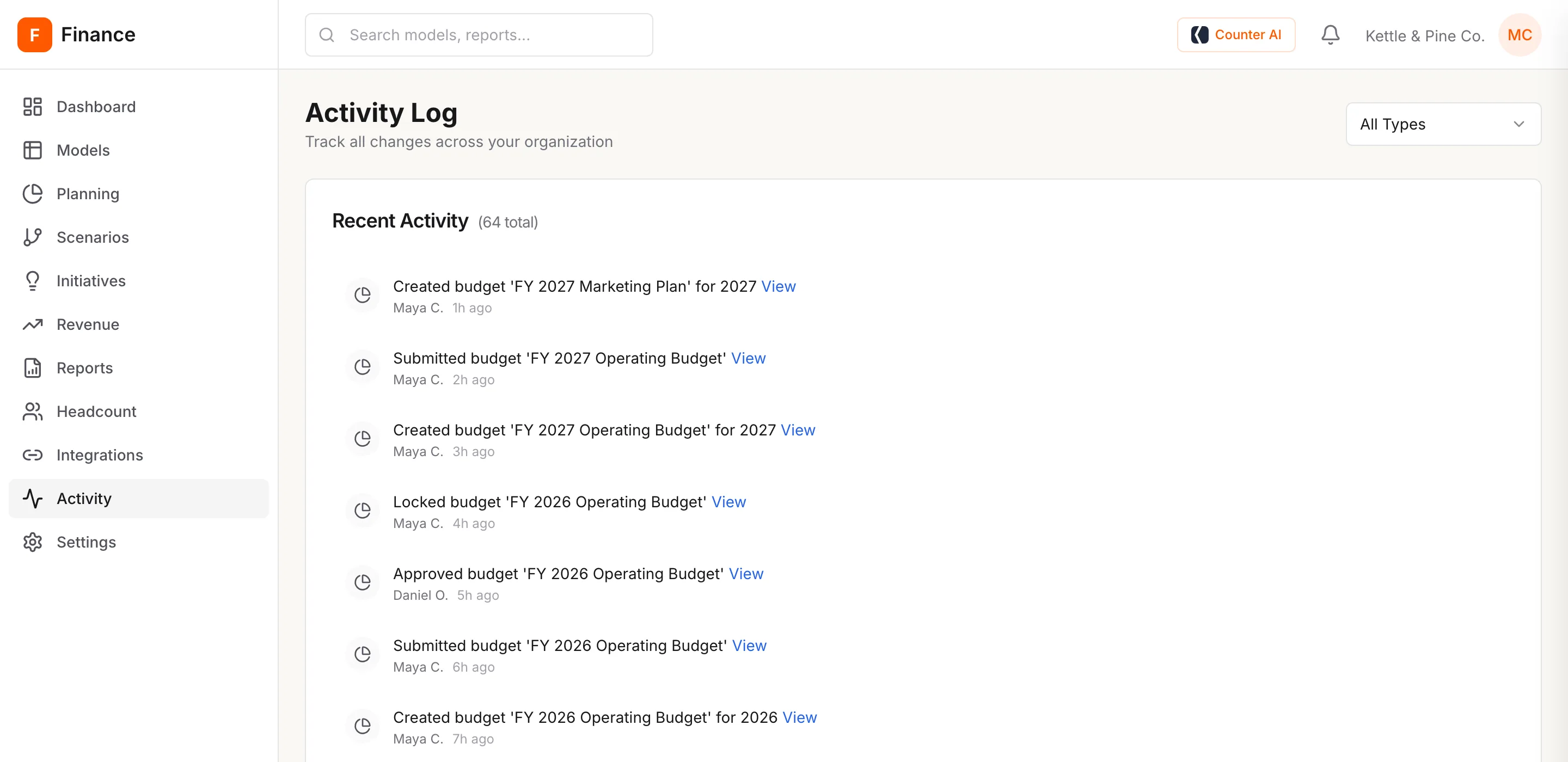This screenshot has height=762, width=1568.
Task: View the submitted 'FY 2026 Operating Budget'
Action: tap(749, 645)
